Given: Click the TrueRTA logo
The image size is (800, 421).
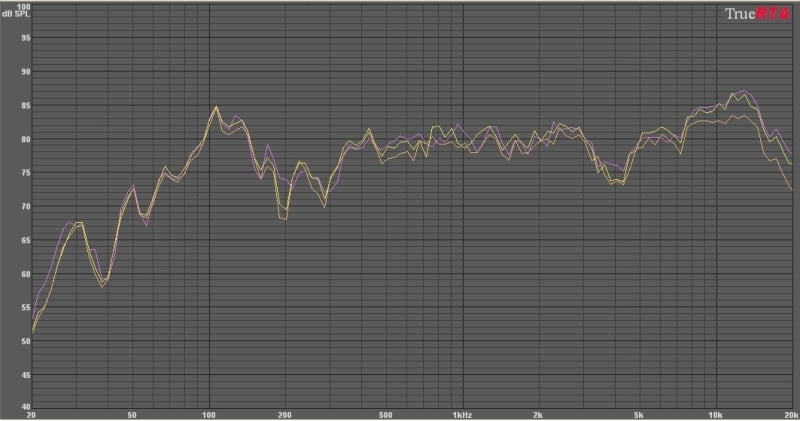Looking at the screenshot, I should click(x=758, y=13).
